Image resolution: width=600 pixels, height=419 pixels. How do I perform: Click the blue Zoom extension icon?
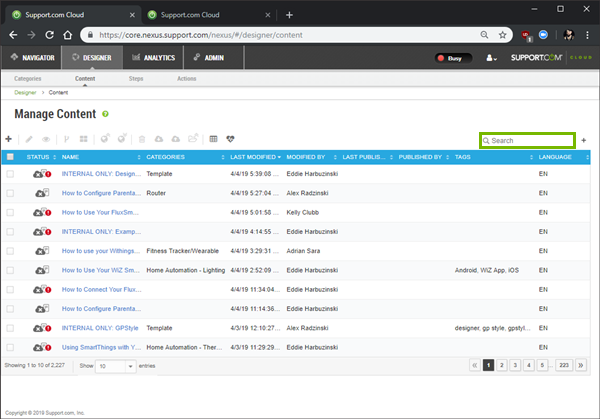[x=543, y=35]
